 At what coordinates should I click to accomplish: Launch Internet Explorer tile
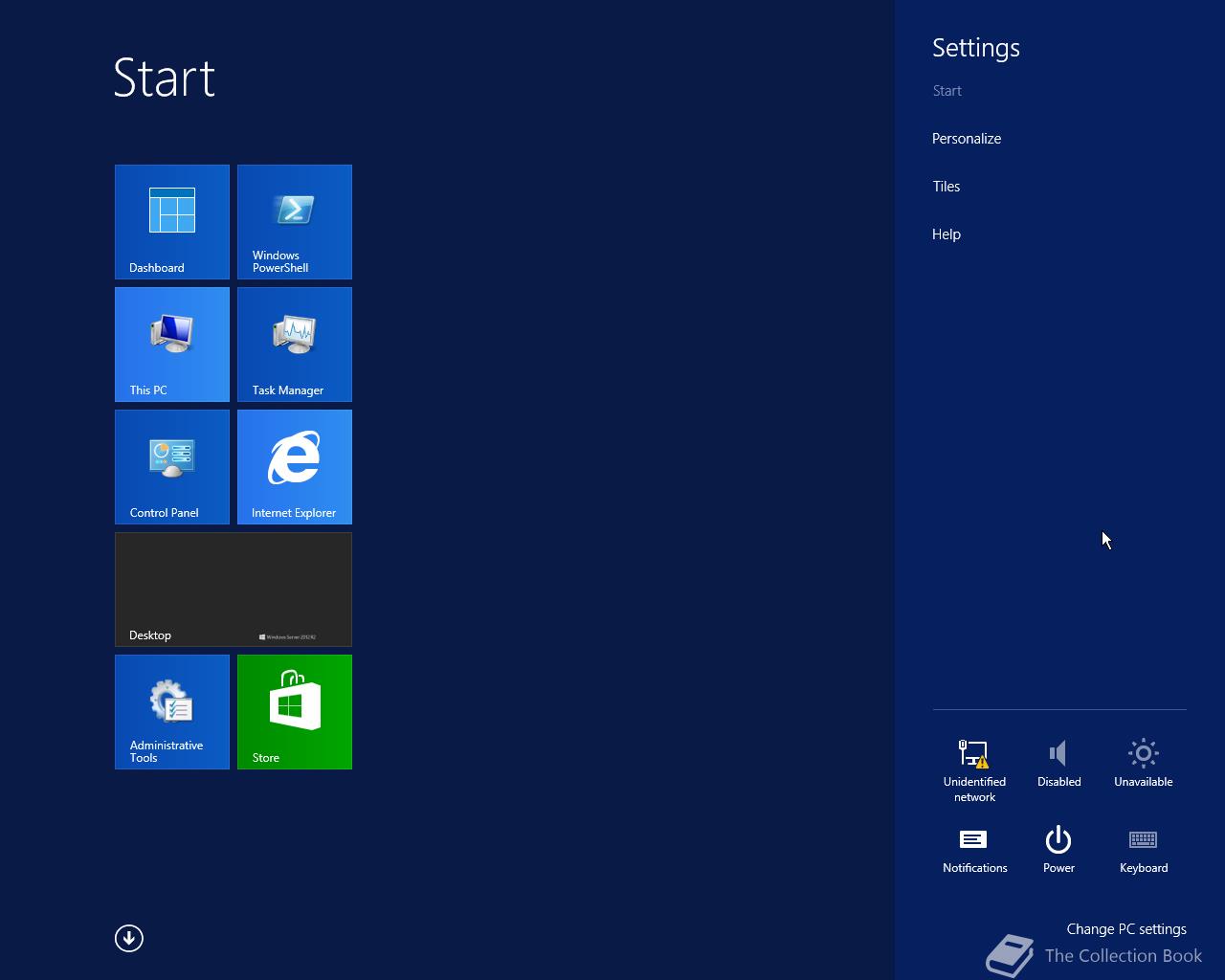pos(295,467)
